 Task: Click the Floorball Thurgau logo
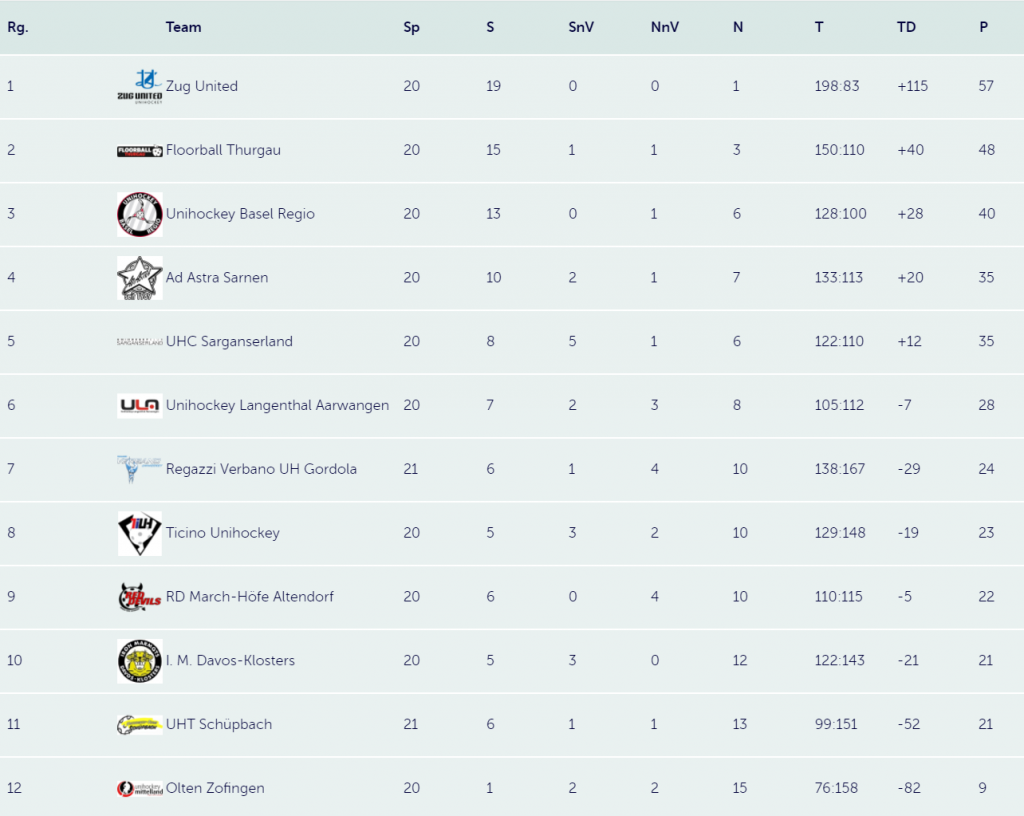(x=140, y=151)
